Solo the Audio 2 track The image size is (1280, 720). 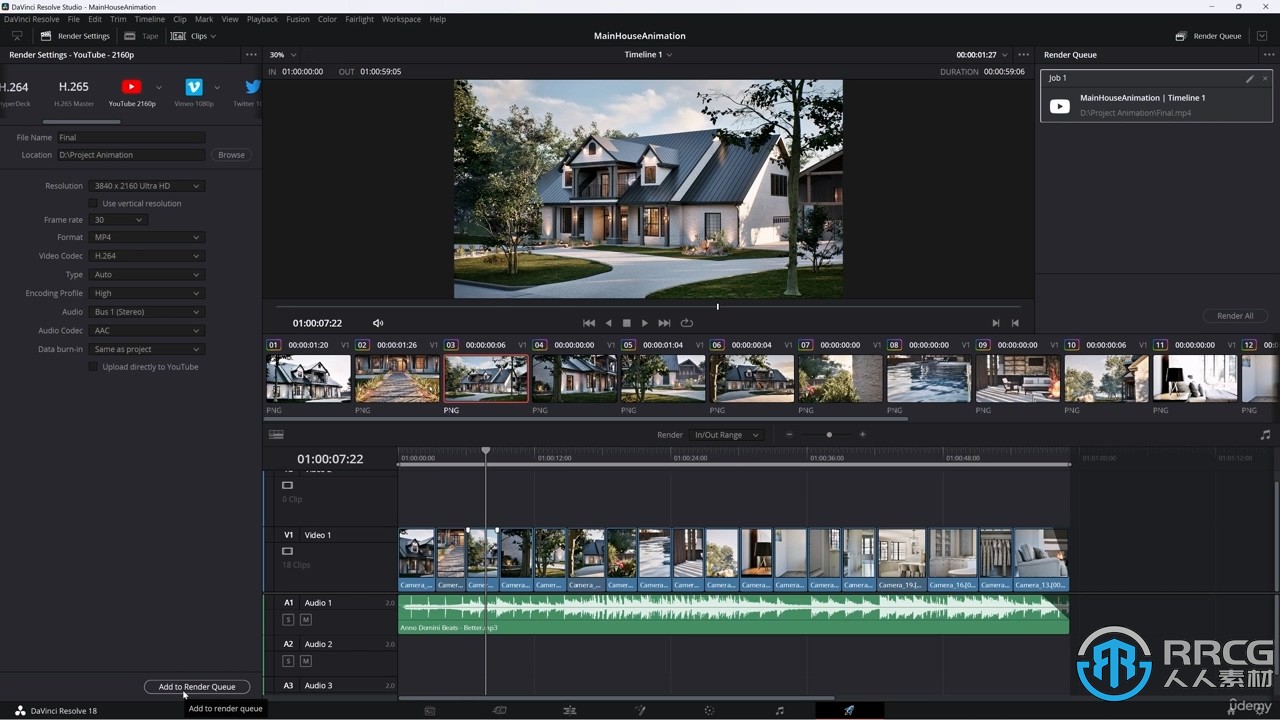(288, 661)
